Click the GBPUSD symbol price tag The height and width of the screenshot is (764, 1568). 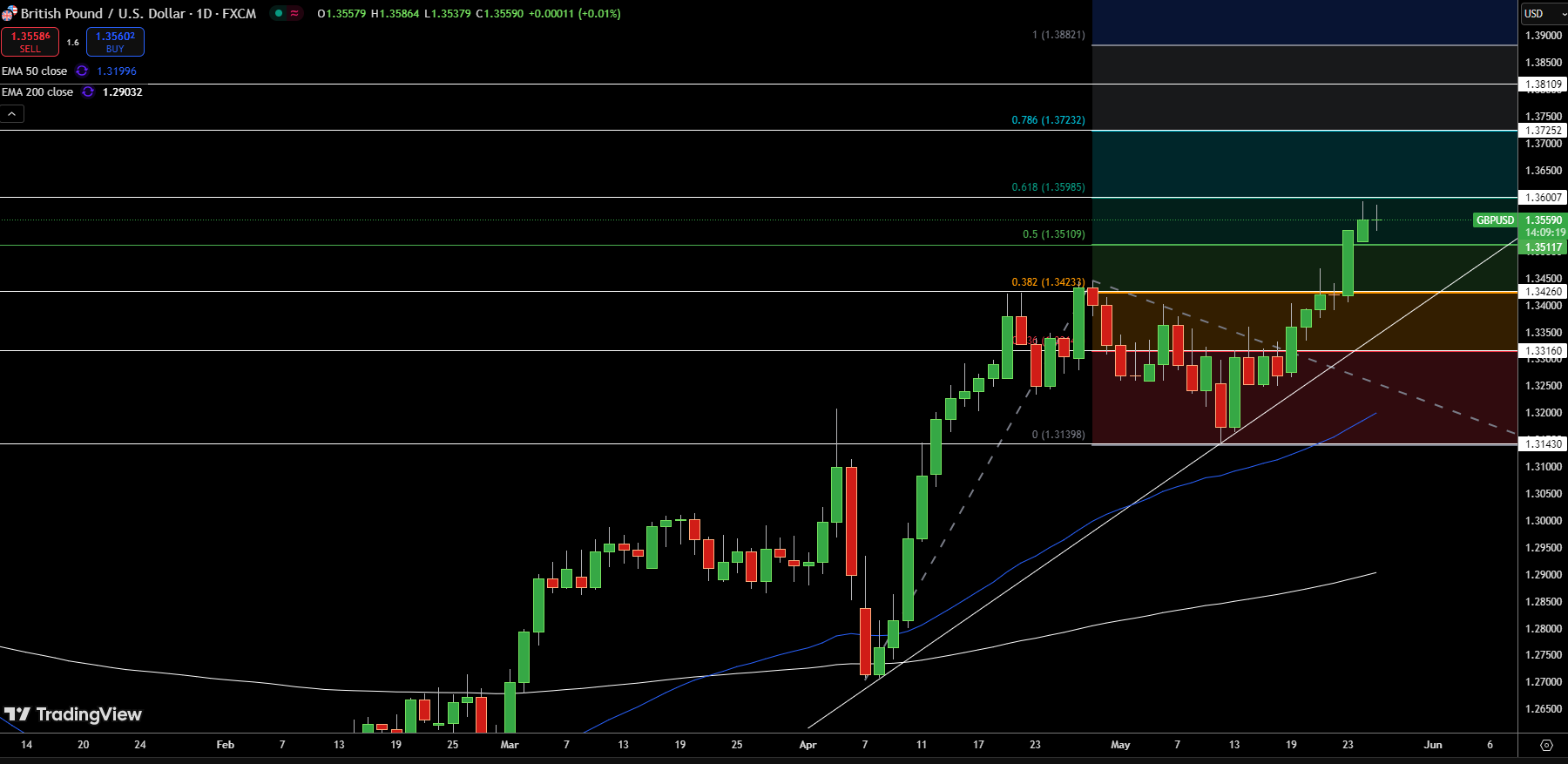pyautogui.click(x=1495, y=220)
